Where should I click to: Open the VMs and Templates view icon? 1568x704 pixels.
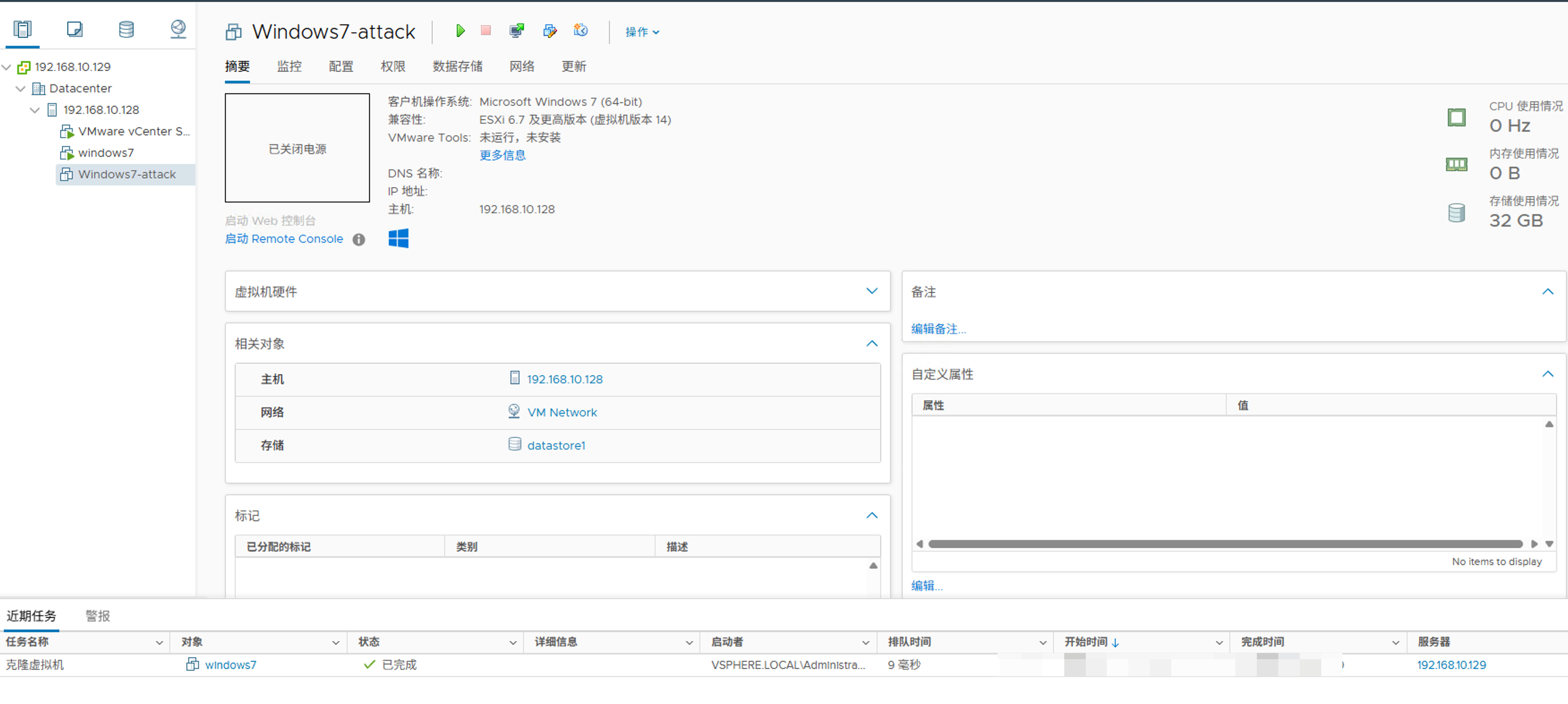74,29
